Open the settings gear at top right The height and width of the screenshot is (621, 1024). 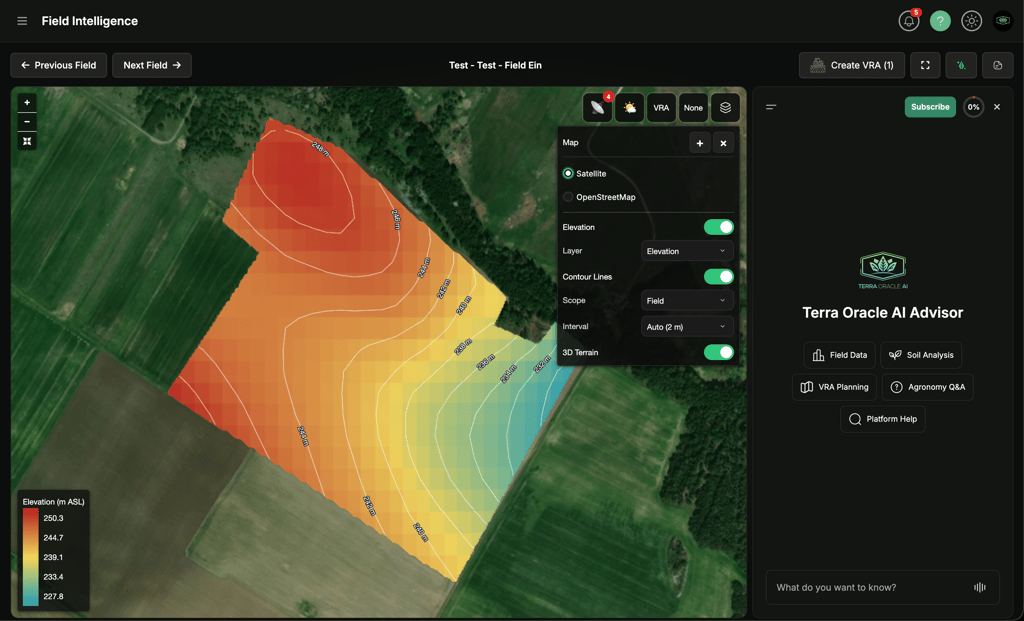tap(971, 21)
